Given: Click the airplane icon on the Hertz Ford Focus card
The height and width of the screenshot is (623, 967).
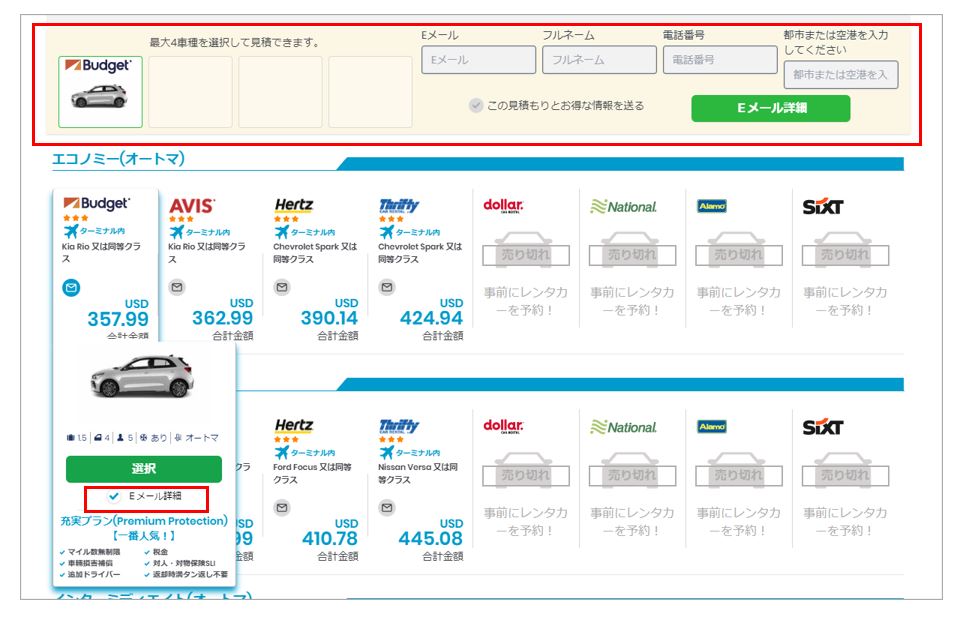Looking at the screenshot, I should pos(282,453).
